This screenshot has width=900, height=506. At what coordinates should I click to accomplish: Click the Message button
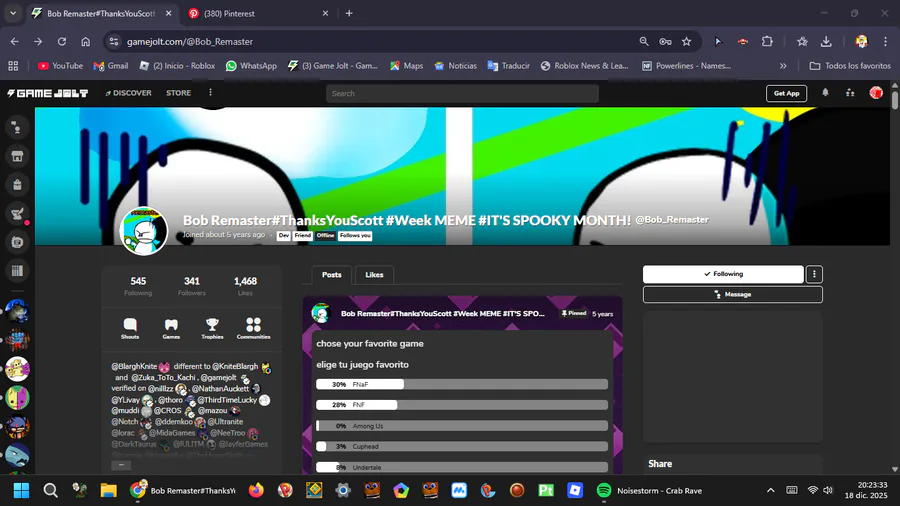pyautogui.click(x=732, y=294)
